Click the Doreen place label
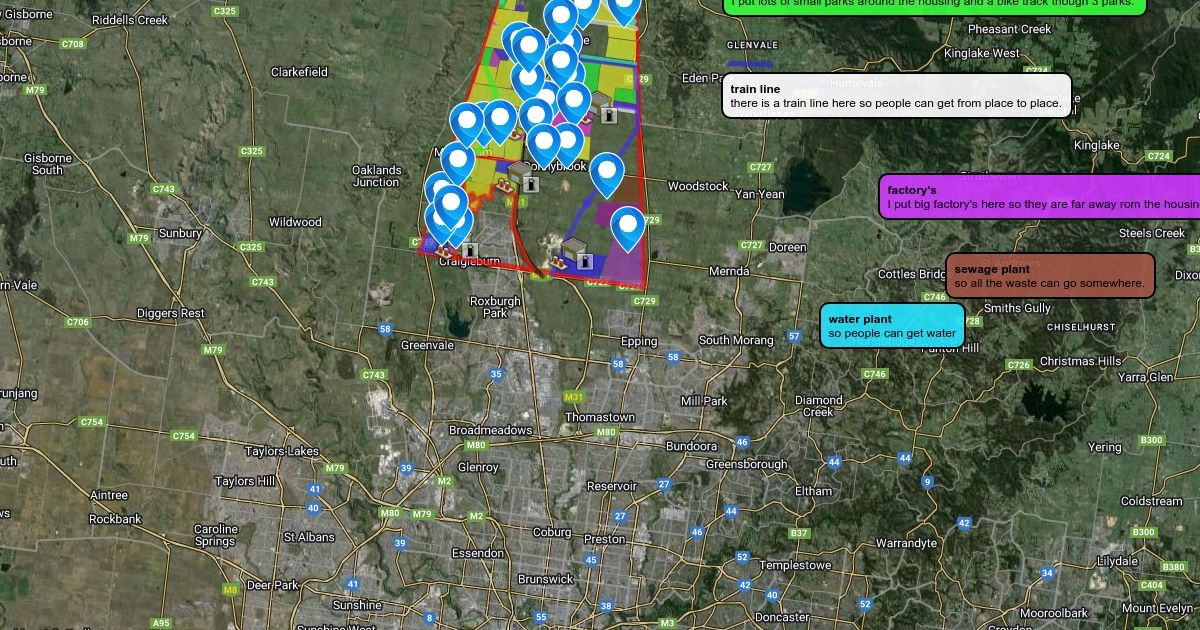The width and height of the screenshot is (1200, 630). 788,247
